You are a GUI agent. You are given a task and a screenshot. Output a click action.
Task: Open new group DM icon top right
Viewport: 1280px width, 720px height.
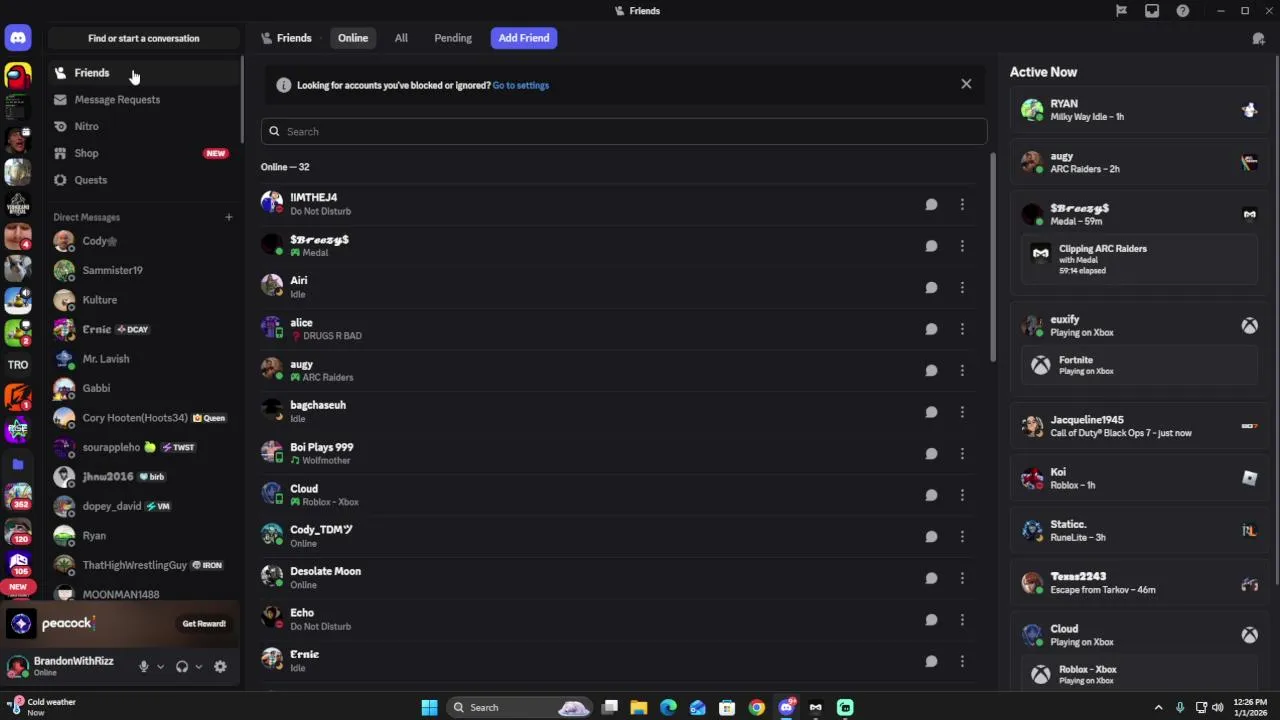tap(1259, 38)
